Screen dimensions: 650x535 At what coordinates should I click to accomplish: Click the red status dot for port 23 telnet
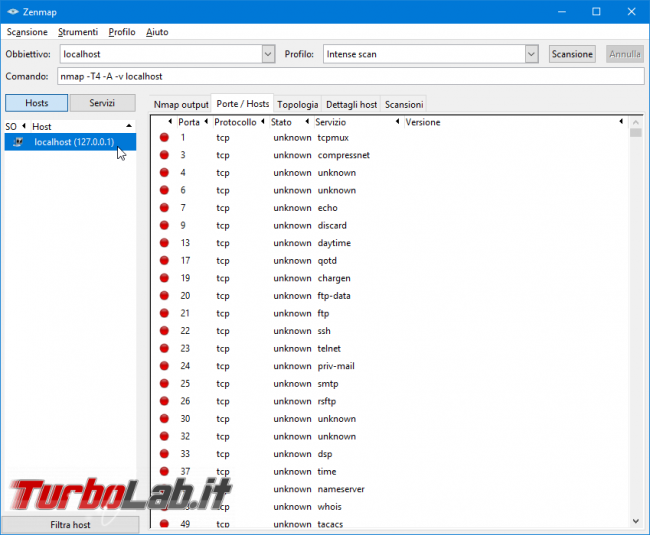(x=164, y=348)
